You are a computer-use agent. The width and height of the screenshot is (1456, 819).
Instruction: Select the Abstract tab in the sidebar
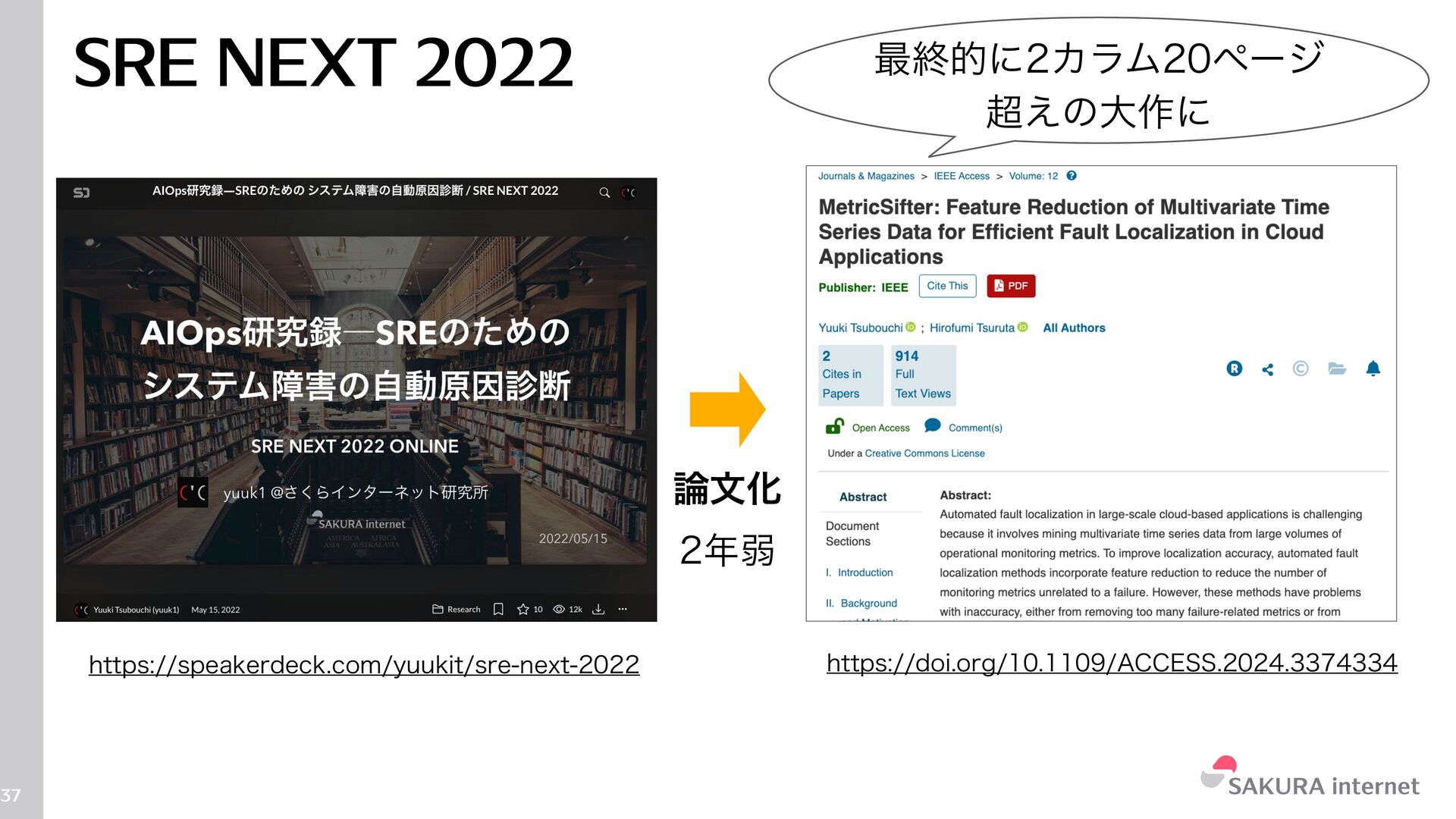863,497
